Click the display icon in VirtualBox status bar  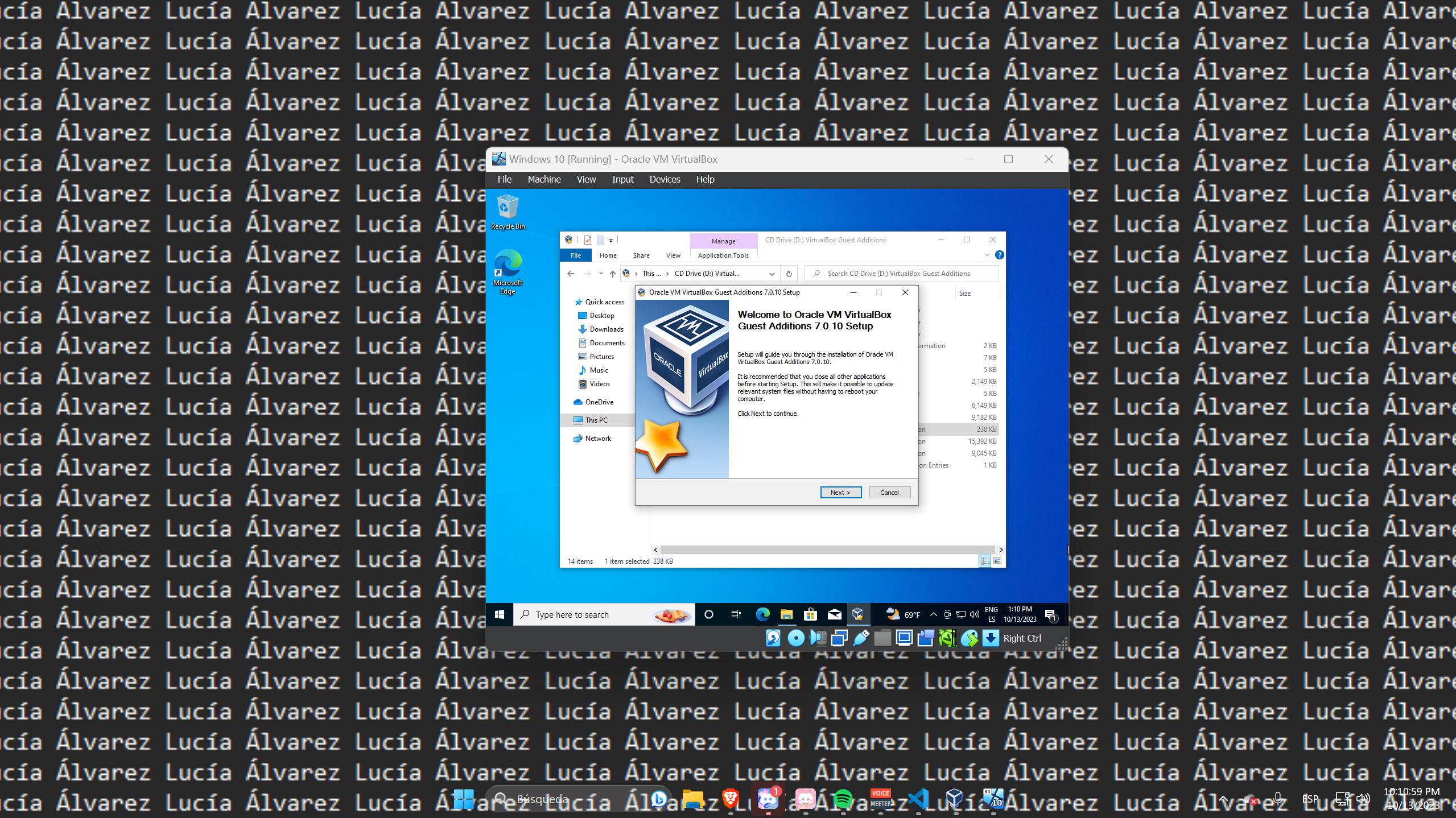click(904, 638)
